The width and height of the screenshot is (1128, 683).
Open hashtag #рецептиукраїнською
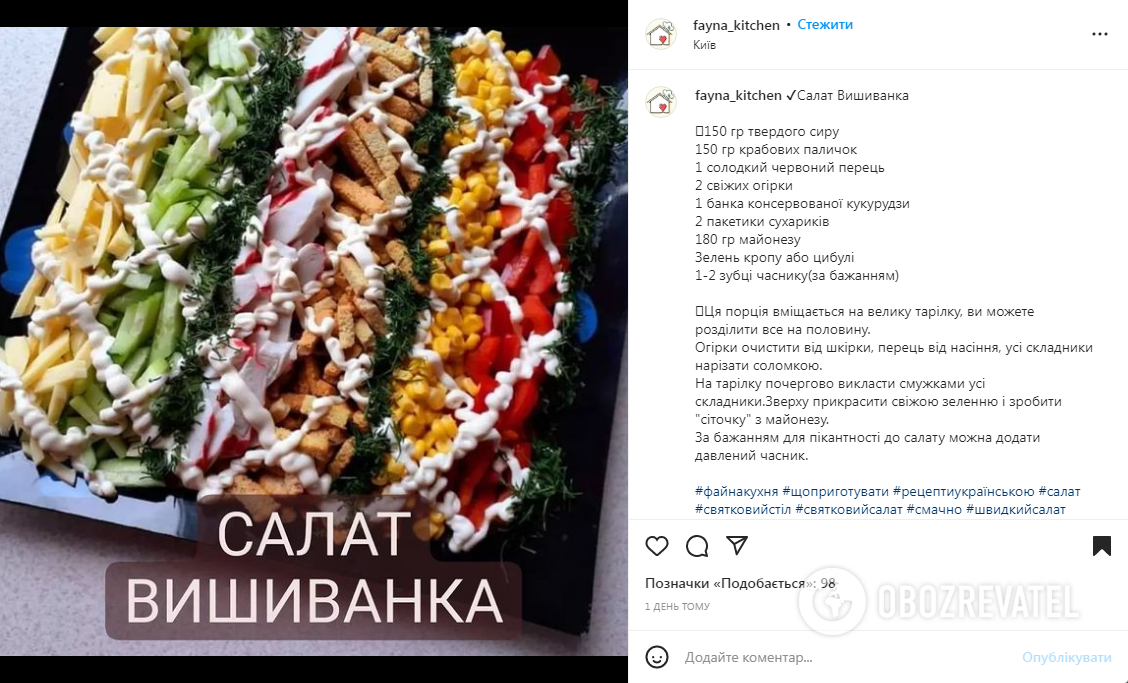click(963, 492)
